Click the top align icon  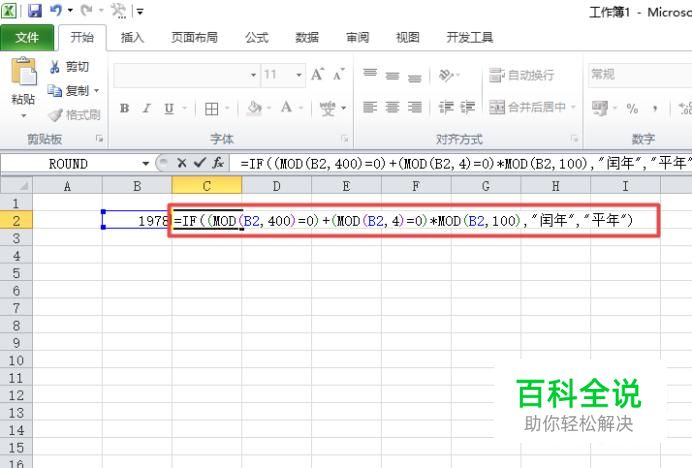point(370,73)
